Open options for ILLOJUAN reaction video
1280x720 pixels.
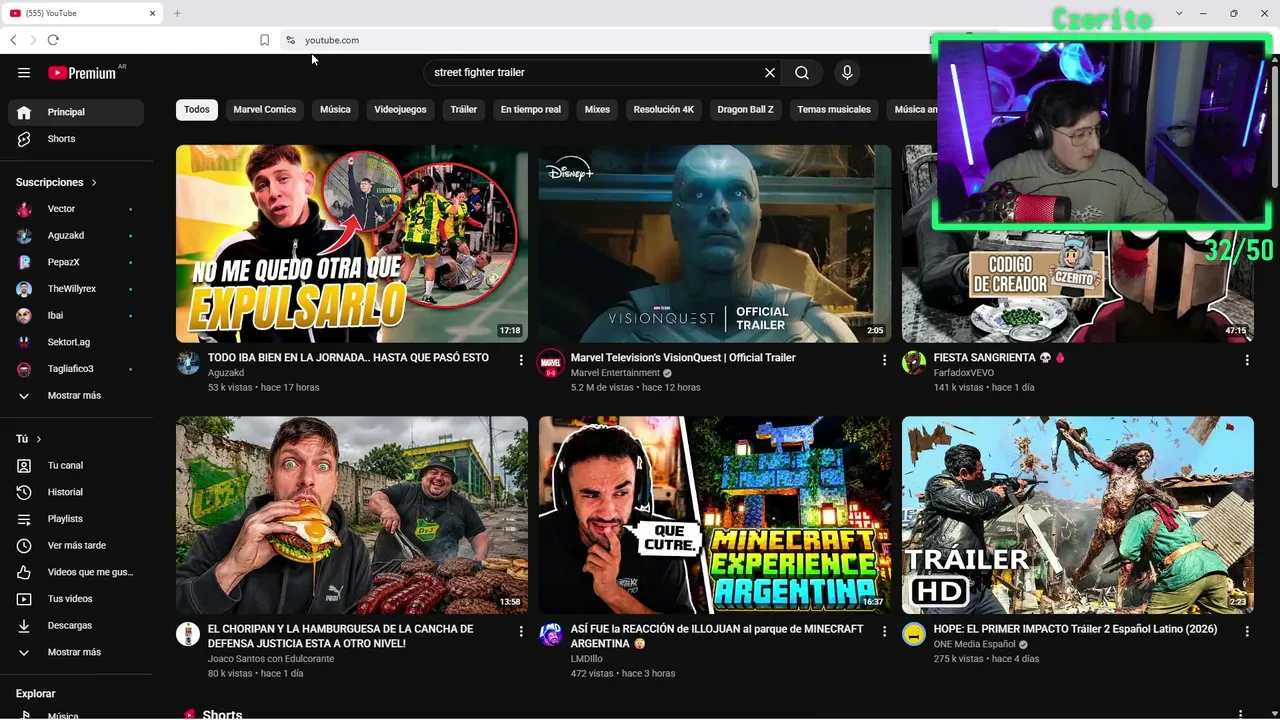coord(884,632)
